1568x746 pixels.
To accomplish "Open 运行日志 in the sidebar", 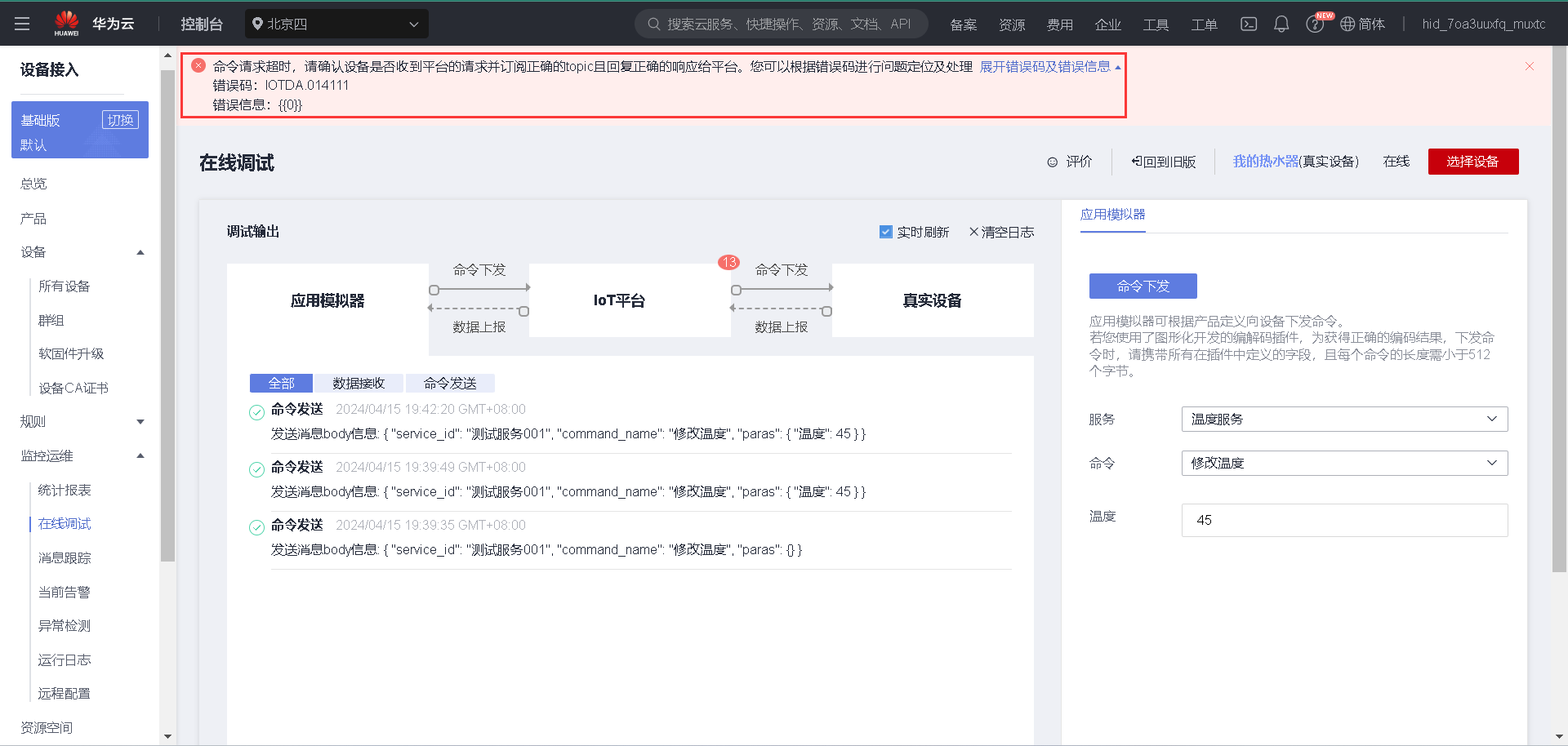I will pyautogui.click(x=65, y=659).
